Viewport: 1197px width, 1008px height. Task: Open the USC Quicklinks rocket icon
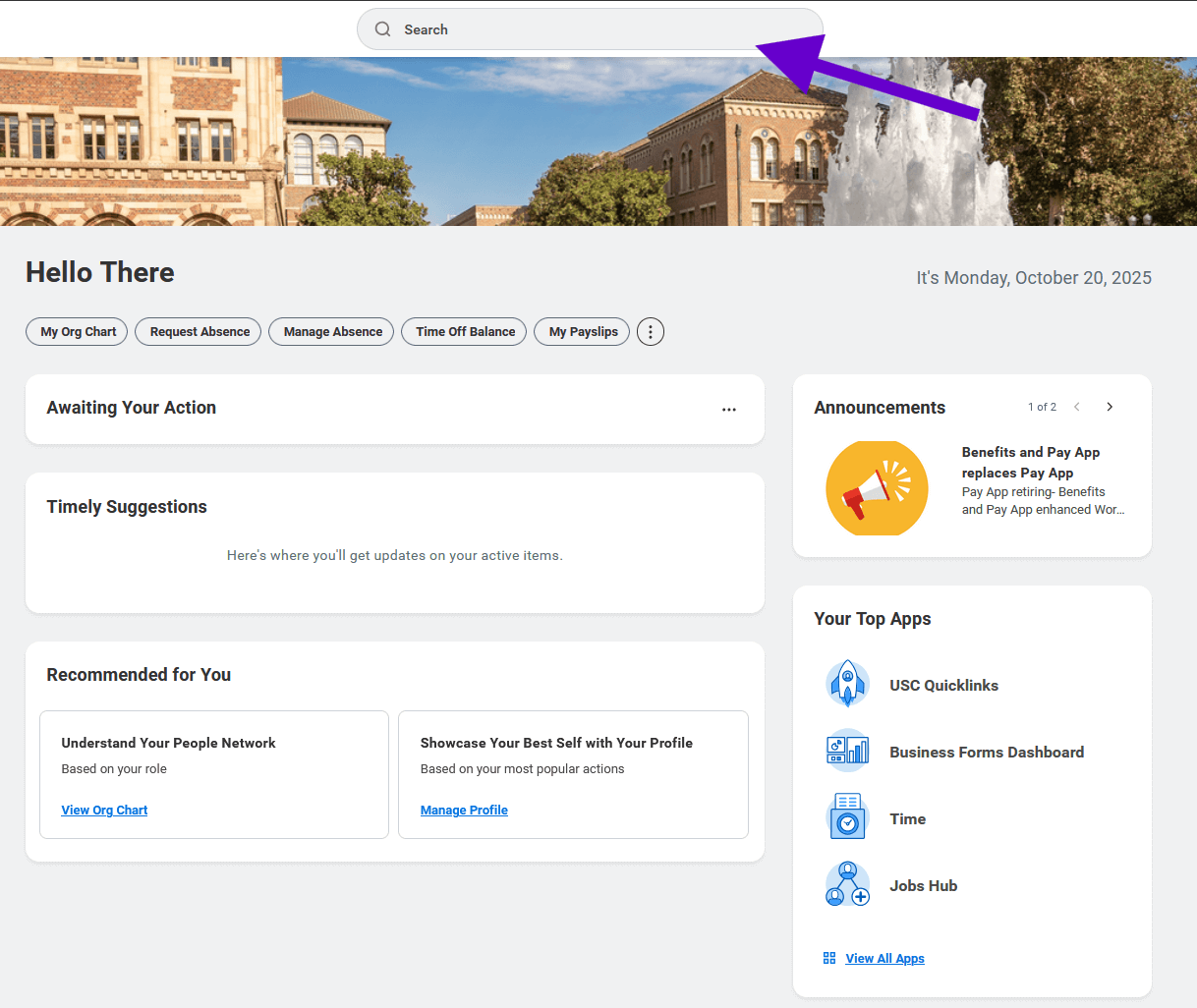pyautogui.click(x=847, y=685)
